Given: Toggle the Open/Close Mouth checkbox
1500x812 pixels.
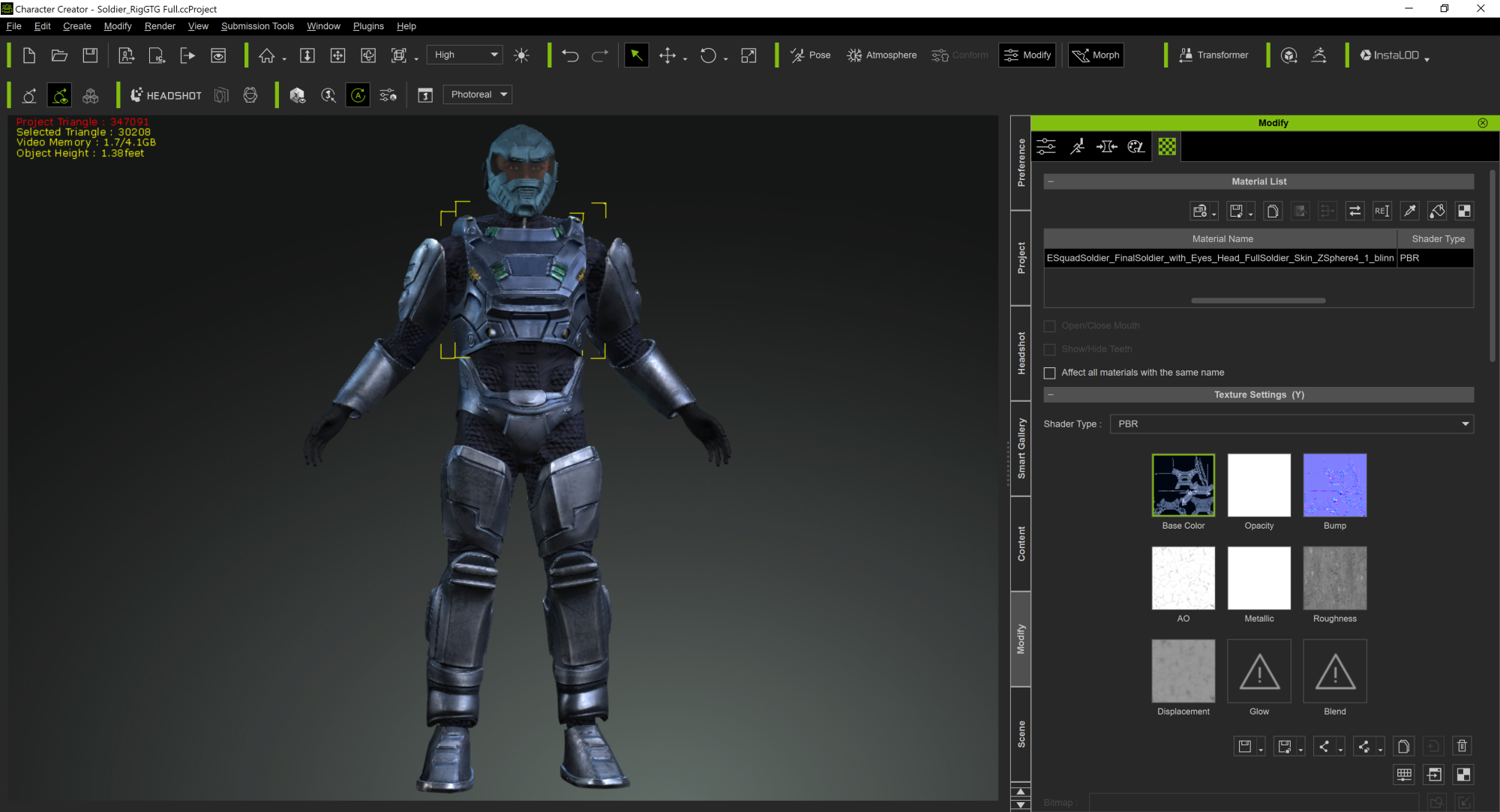Looking at the screenshot, I should pos(1050,326).
